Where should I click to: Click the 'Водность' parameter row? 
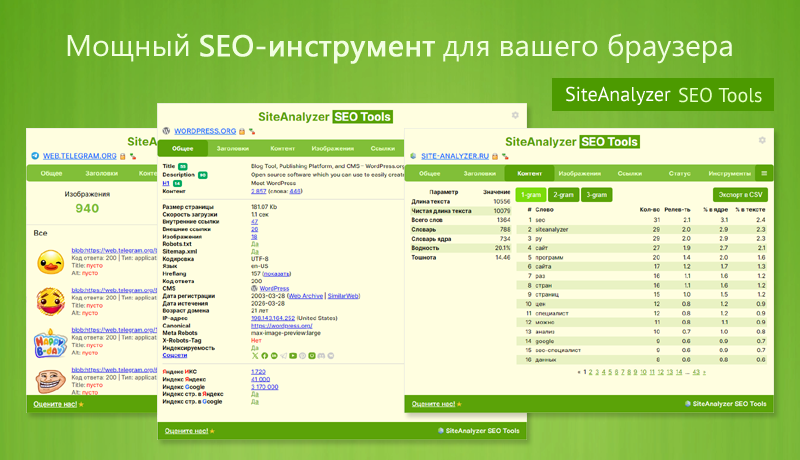click(461, 248)
